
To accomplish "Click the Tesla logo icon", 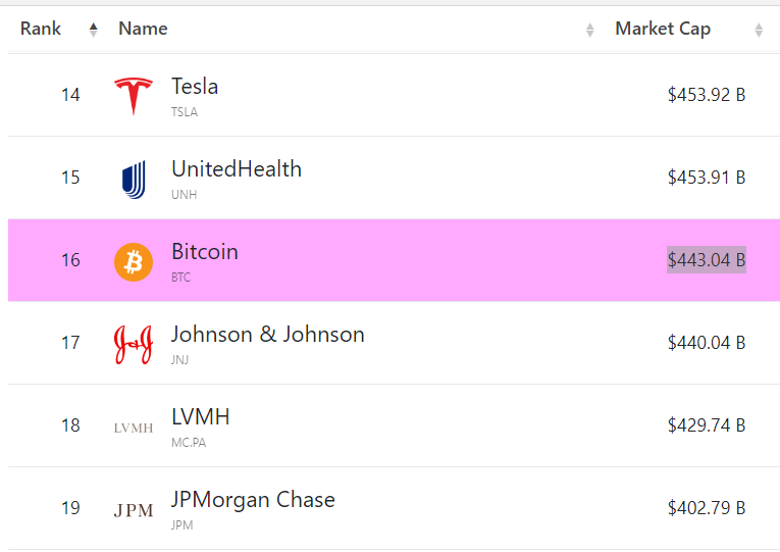I will pos(133,96).
